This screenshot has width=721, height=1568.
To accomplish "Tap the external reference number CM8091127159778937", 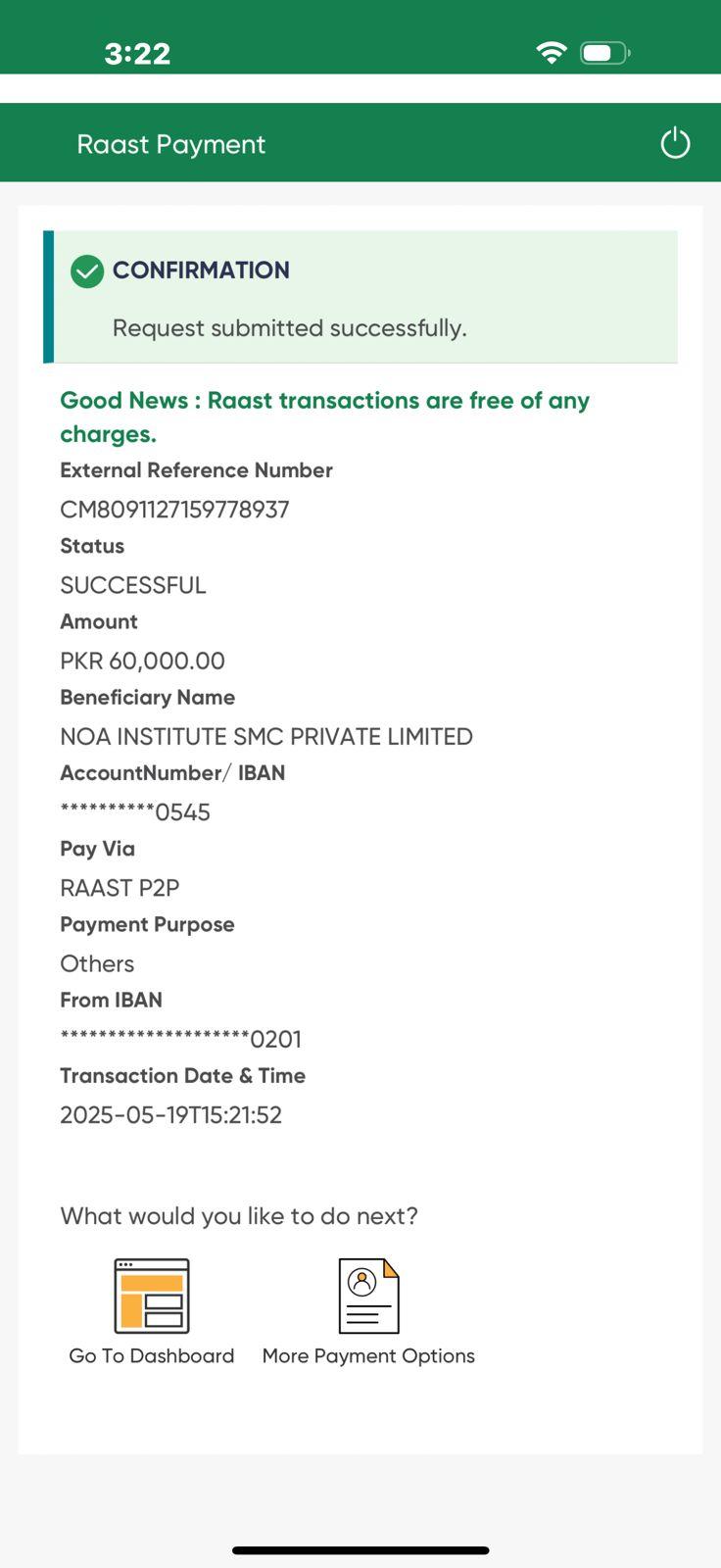I will (174, 510).
